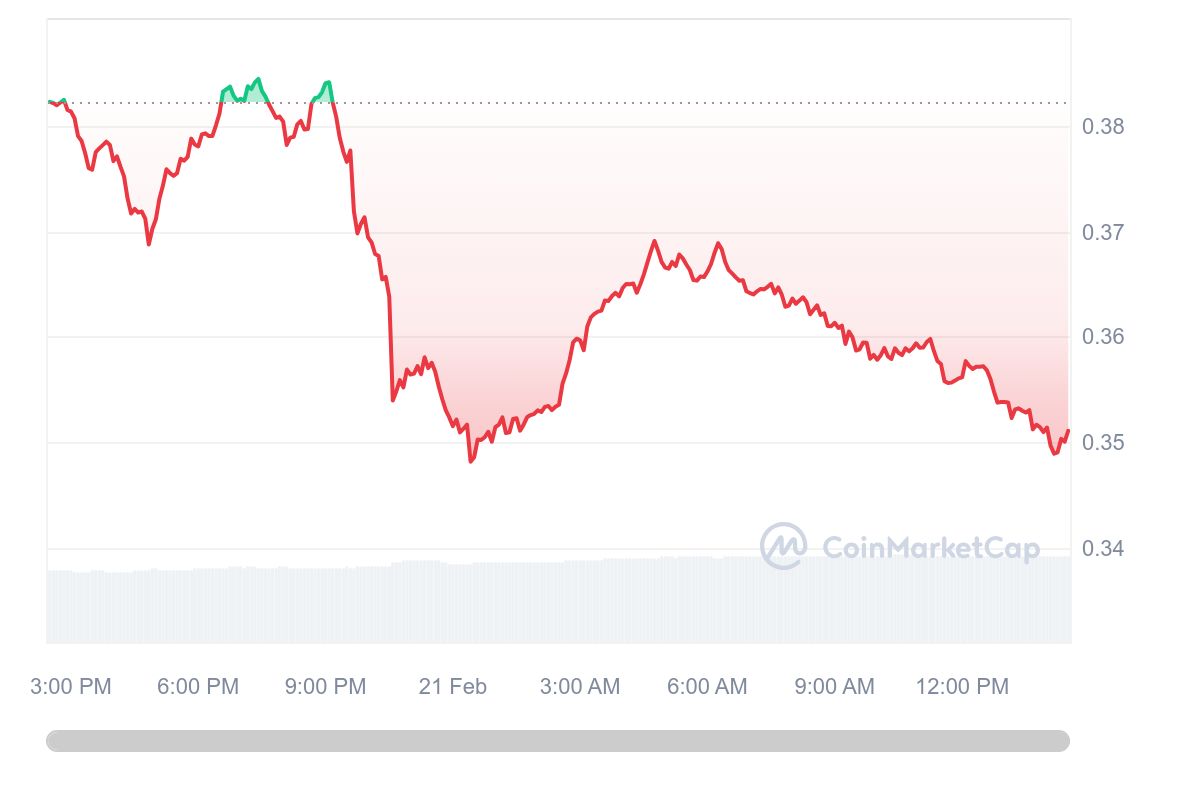Click the 9:00 PM time axis label
1200x800 pixels.
pyautogui.click(x=325, y=687)
